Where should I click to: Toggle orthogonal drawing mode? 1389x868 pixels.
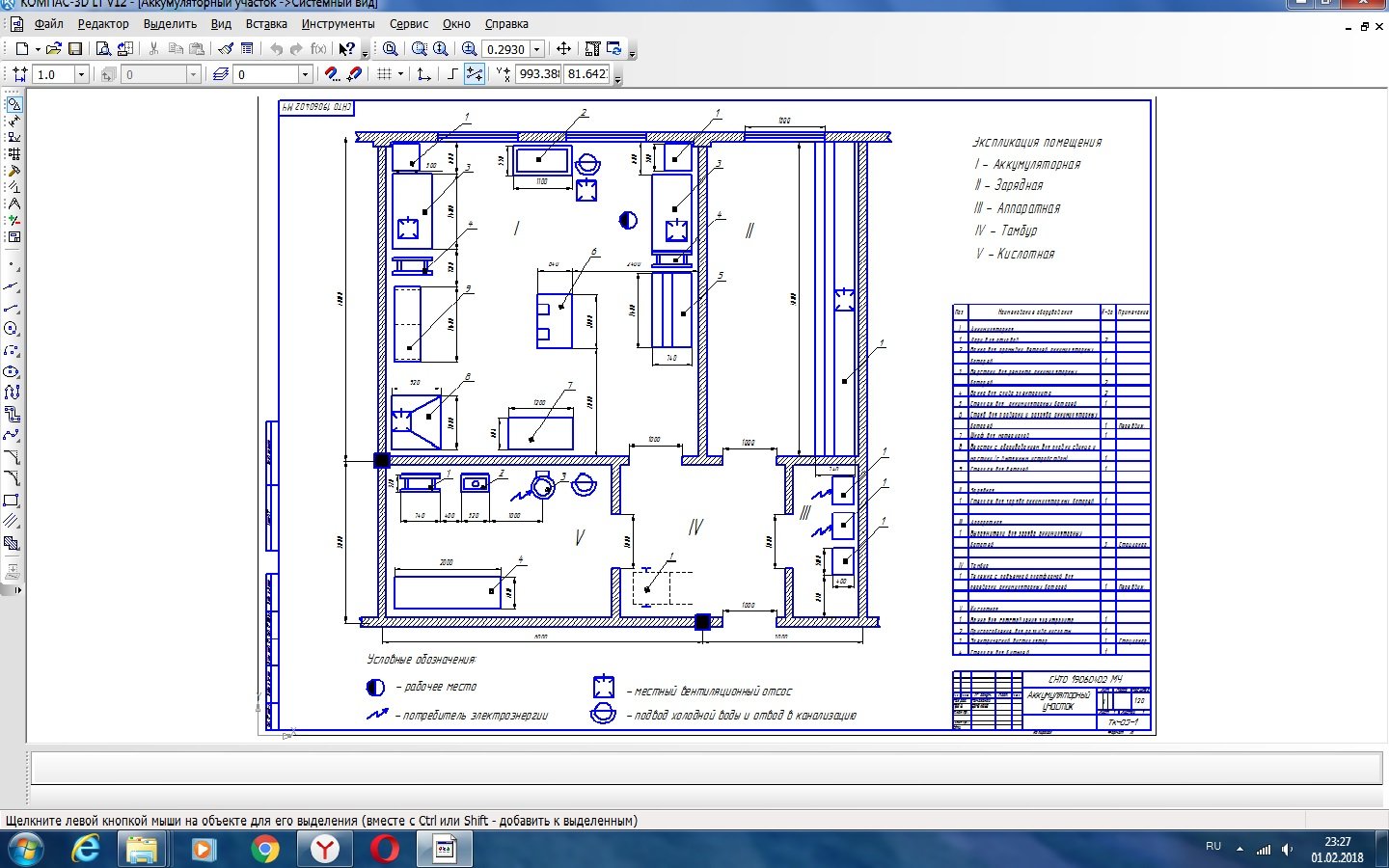[x=451, y=73]
